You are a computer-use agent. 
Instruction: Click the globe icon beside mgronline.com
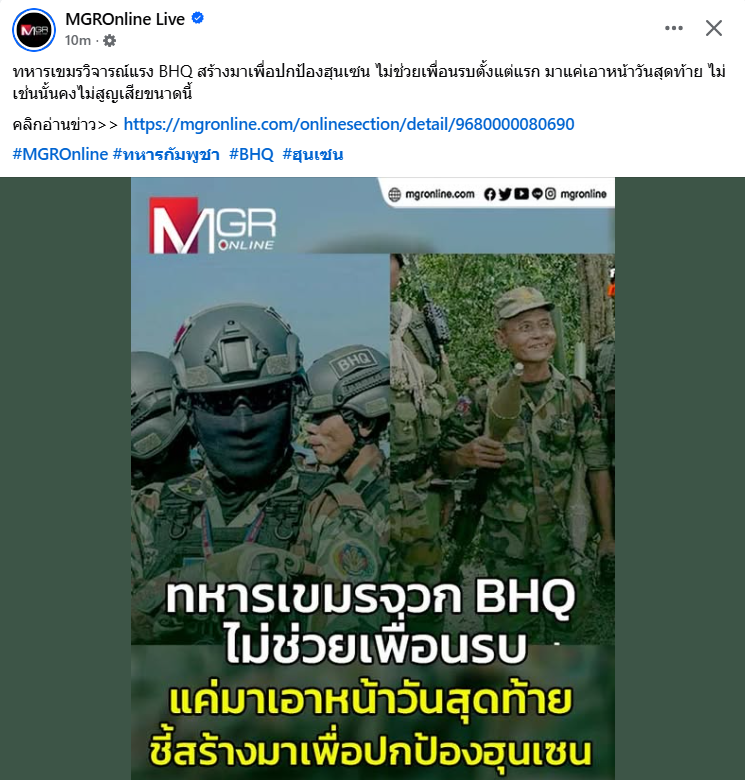pyautogui.click(x=394, y=195)
